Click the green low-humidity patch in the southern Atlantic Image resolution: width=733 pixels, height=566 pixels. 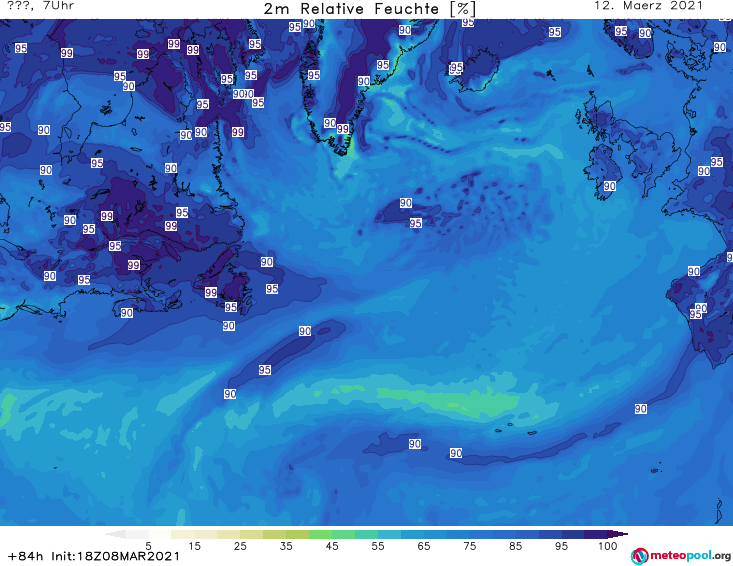tap(449, 401)
